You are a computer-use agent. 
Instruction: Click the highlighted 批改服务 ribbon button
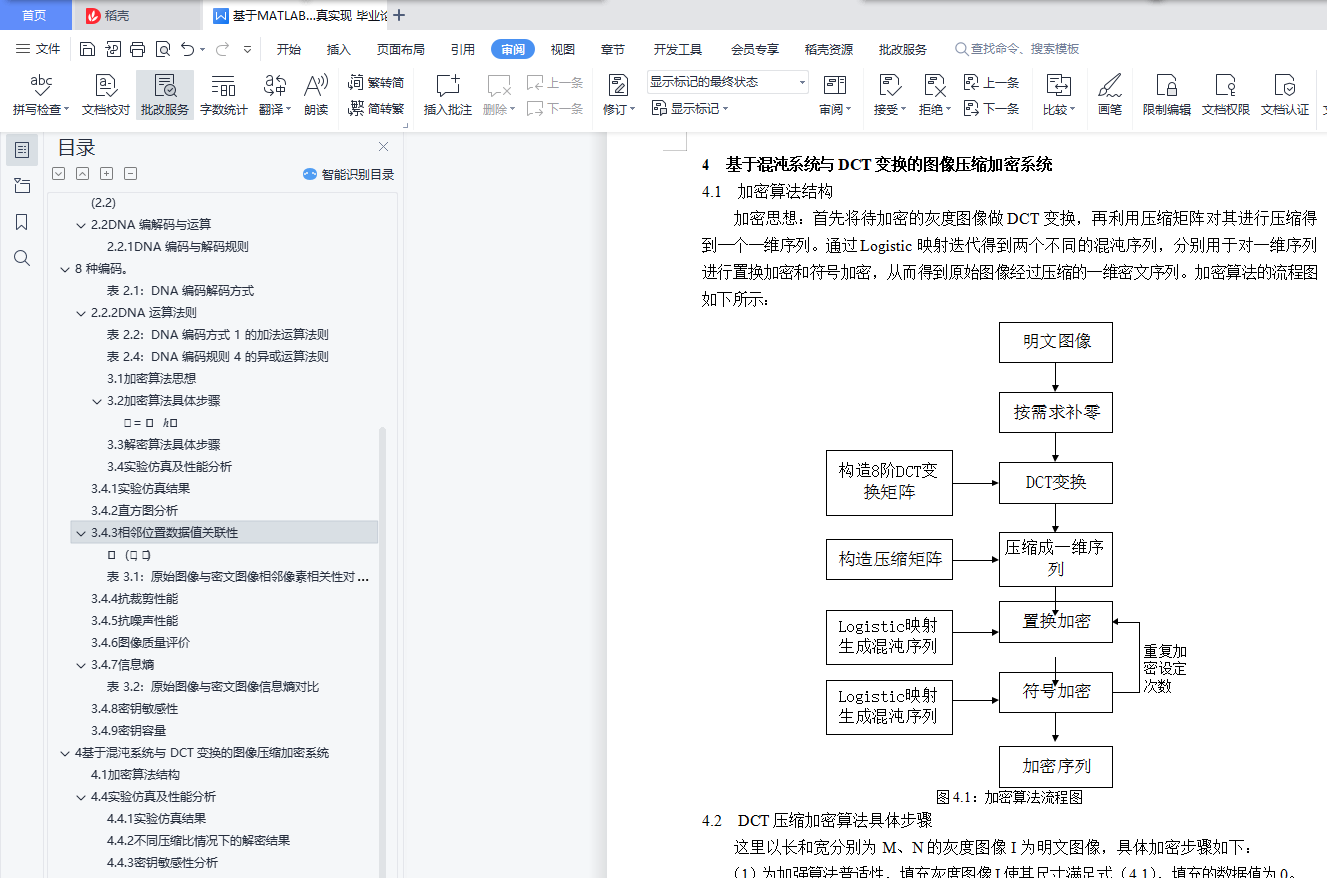[165, 96]
